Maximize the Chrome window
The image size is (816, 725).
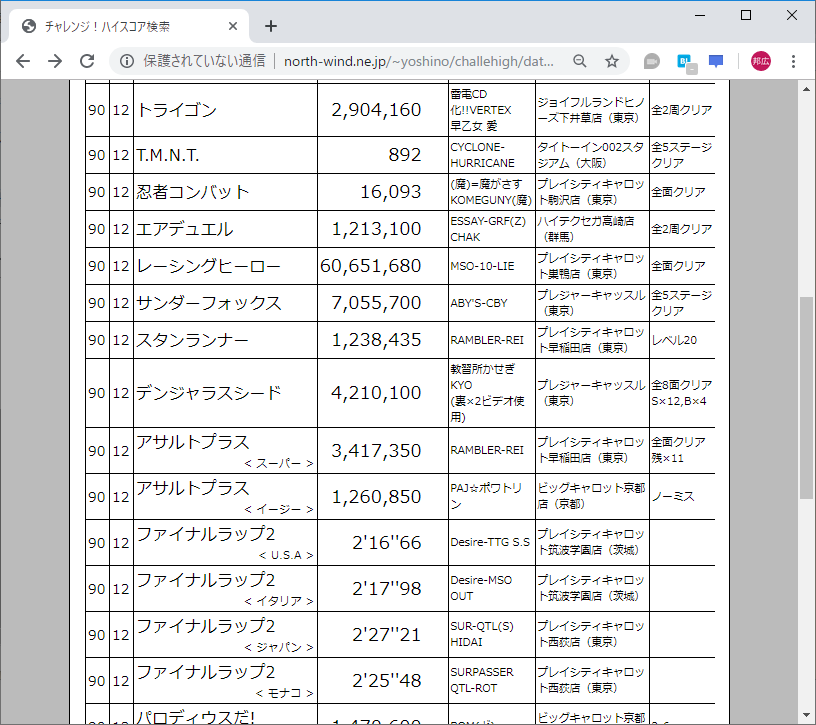coord(746,16)
